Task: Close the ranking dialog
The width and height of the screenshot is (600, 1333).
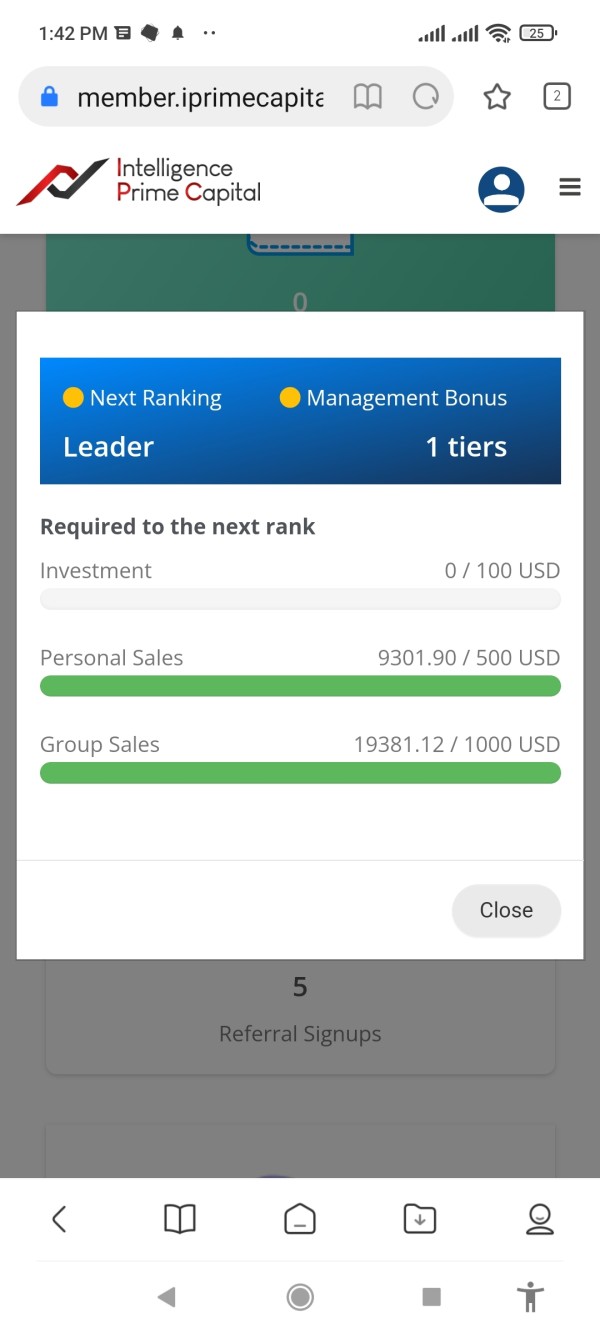Action: [x=506, y=910]
